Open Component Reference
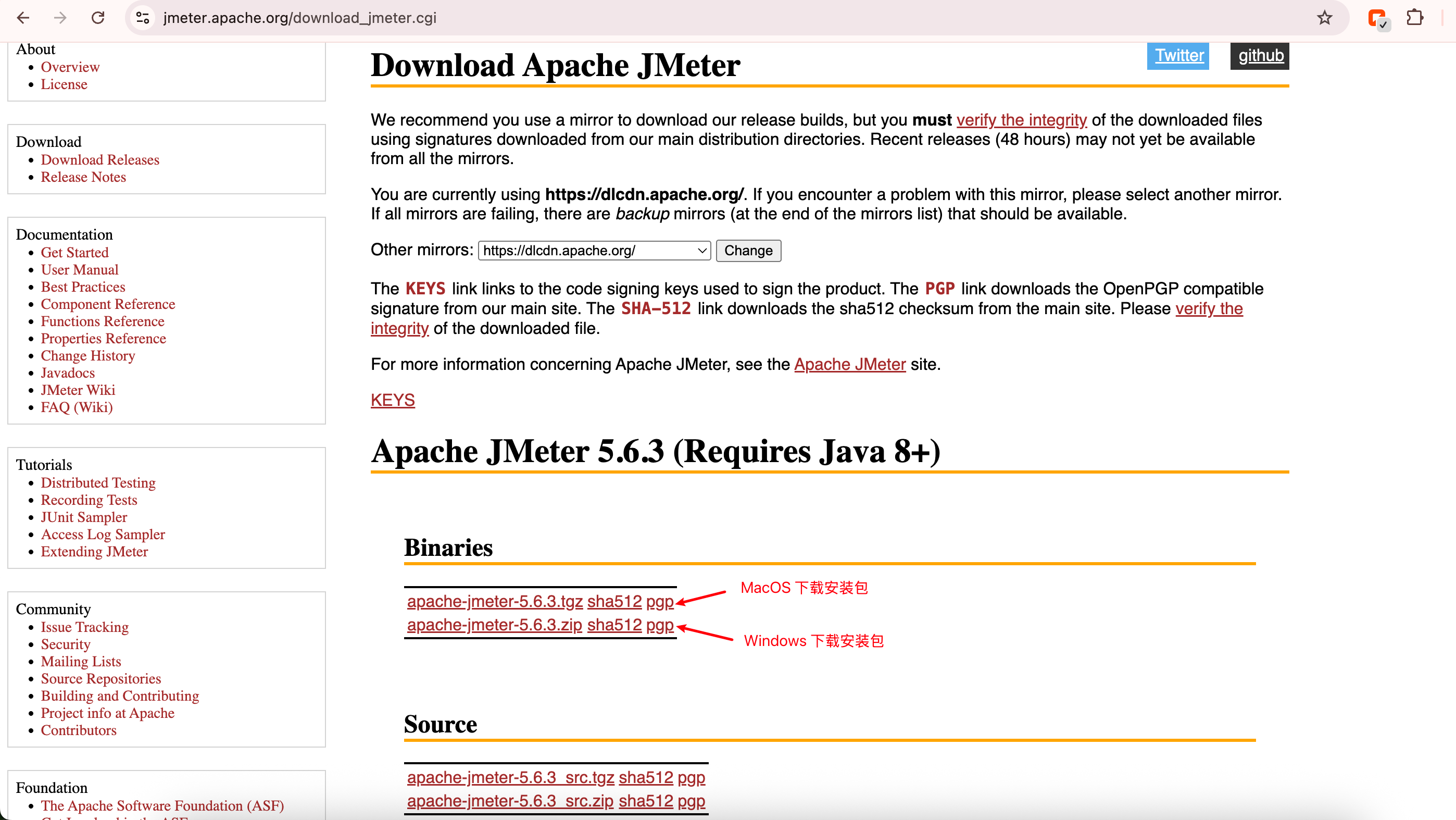This screenshot has height=820, width=1456. (x=108, y=304)
